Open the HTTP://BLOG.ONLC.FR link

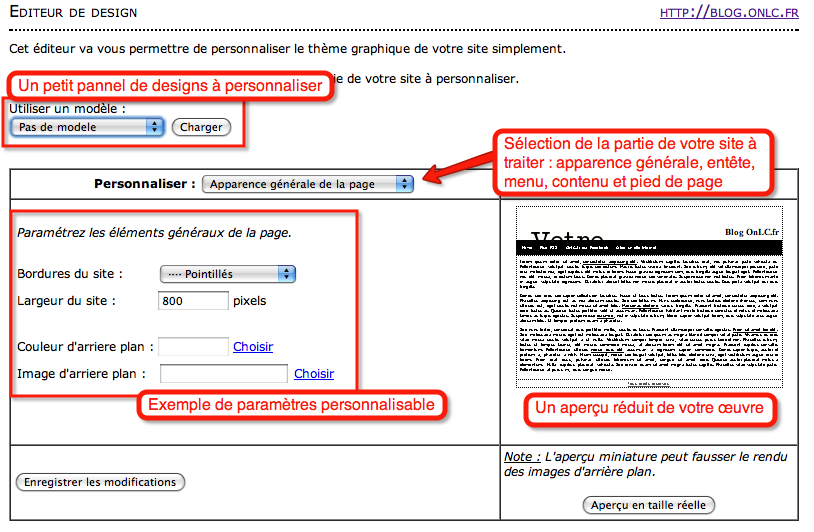click(729, 12)
